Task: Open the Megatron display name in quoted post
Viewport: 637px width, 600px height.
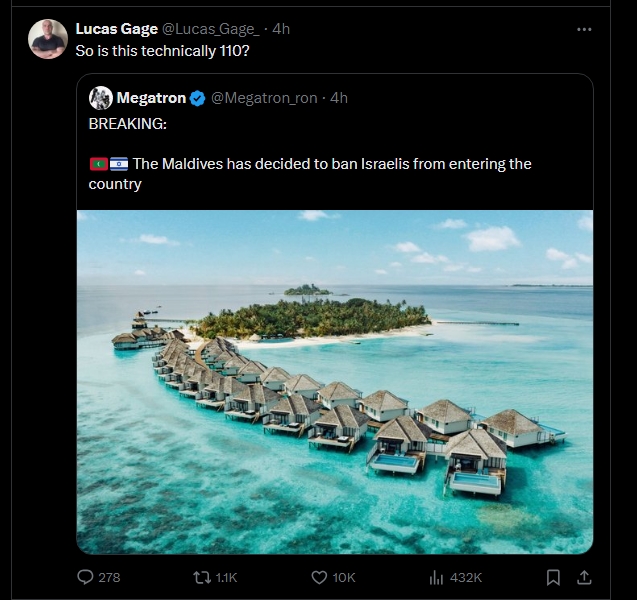Action: click(x=151, y=98)
